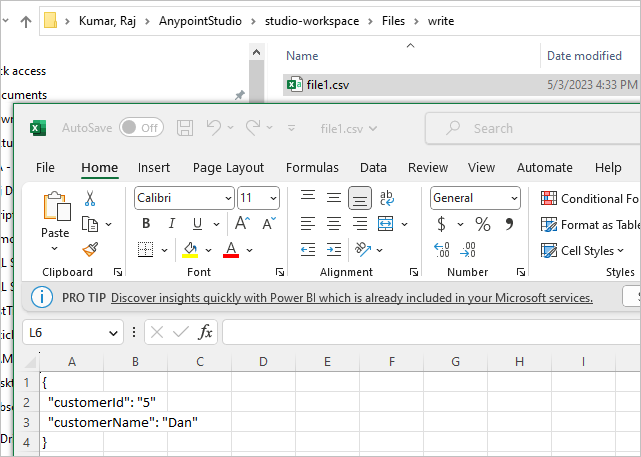Click the Percent Style icon
This screenshot has width=641, height=457.
point(483,224)
